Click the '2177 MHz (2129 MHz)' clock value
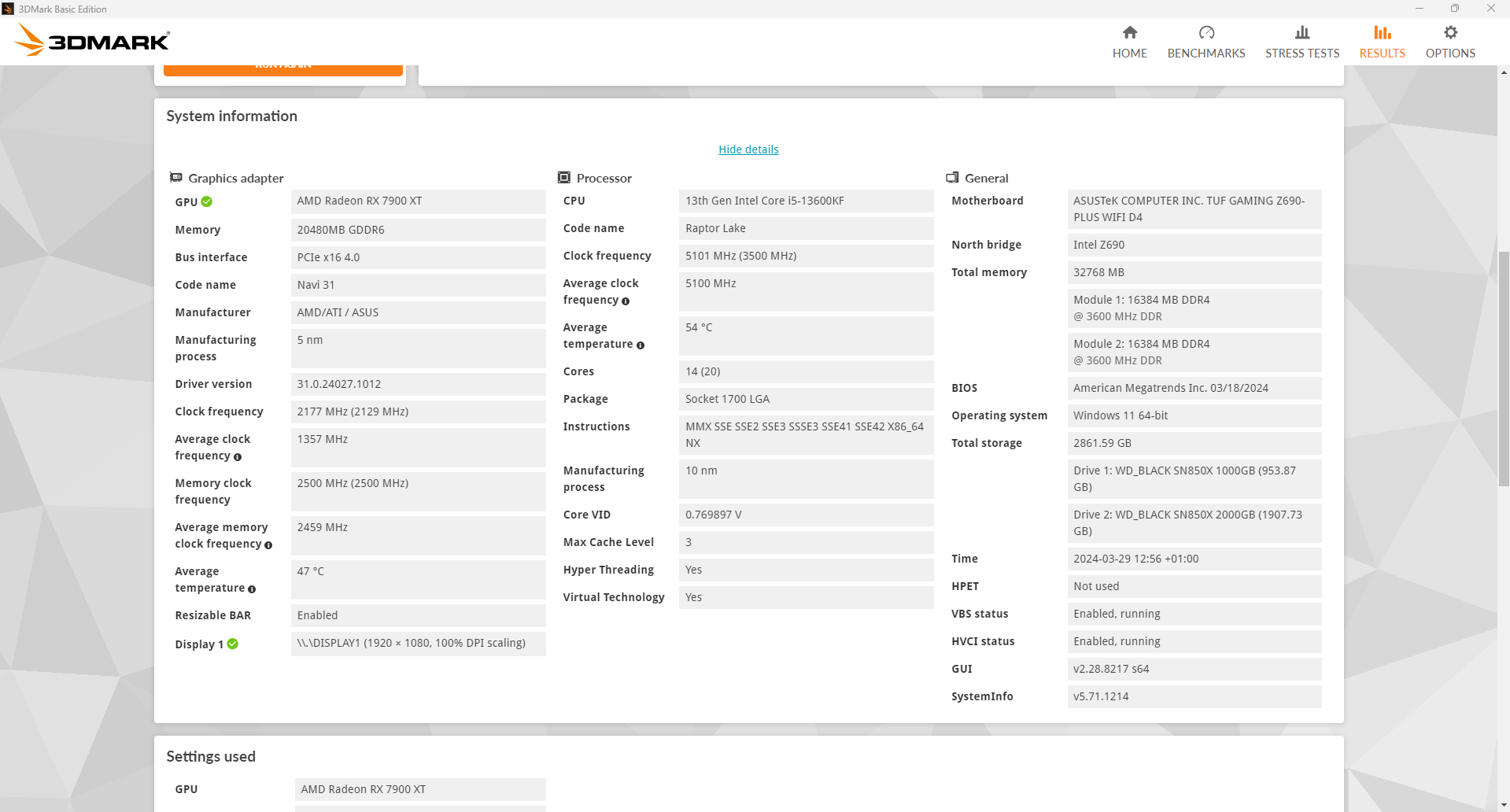The height and width of the screenshot is (812, 1510). click(418, 412)
